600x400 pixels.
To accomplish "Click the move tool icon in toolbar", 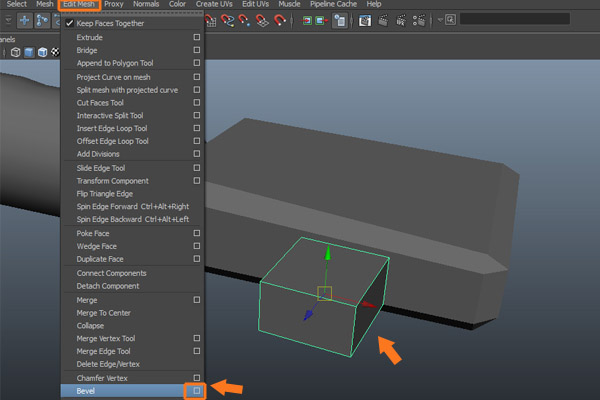I will [24, 19].
